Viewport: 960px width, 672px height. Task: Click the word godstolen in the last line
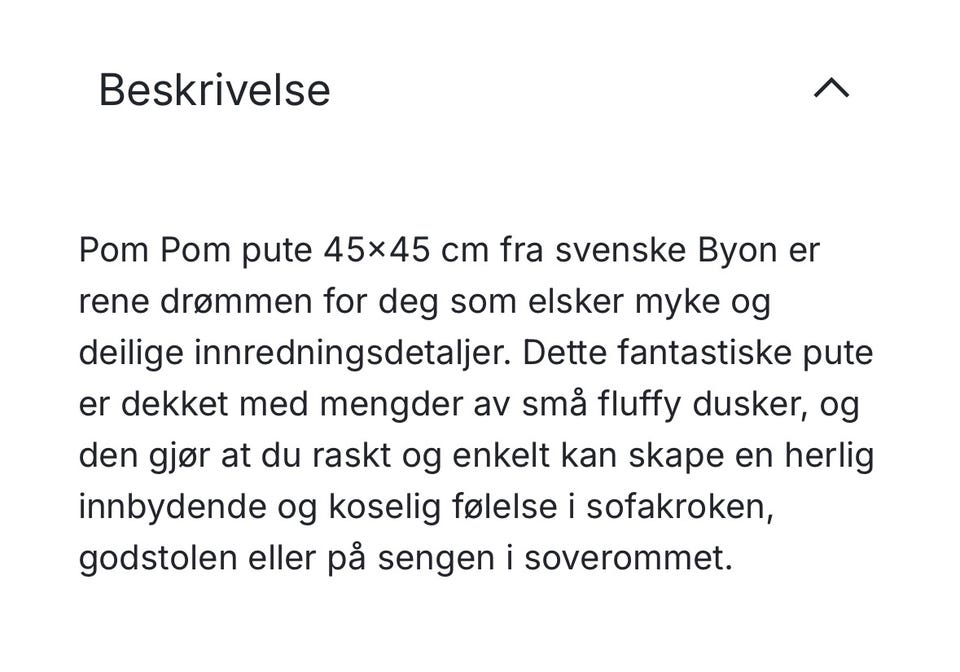158,559
